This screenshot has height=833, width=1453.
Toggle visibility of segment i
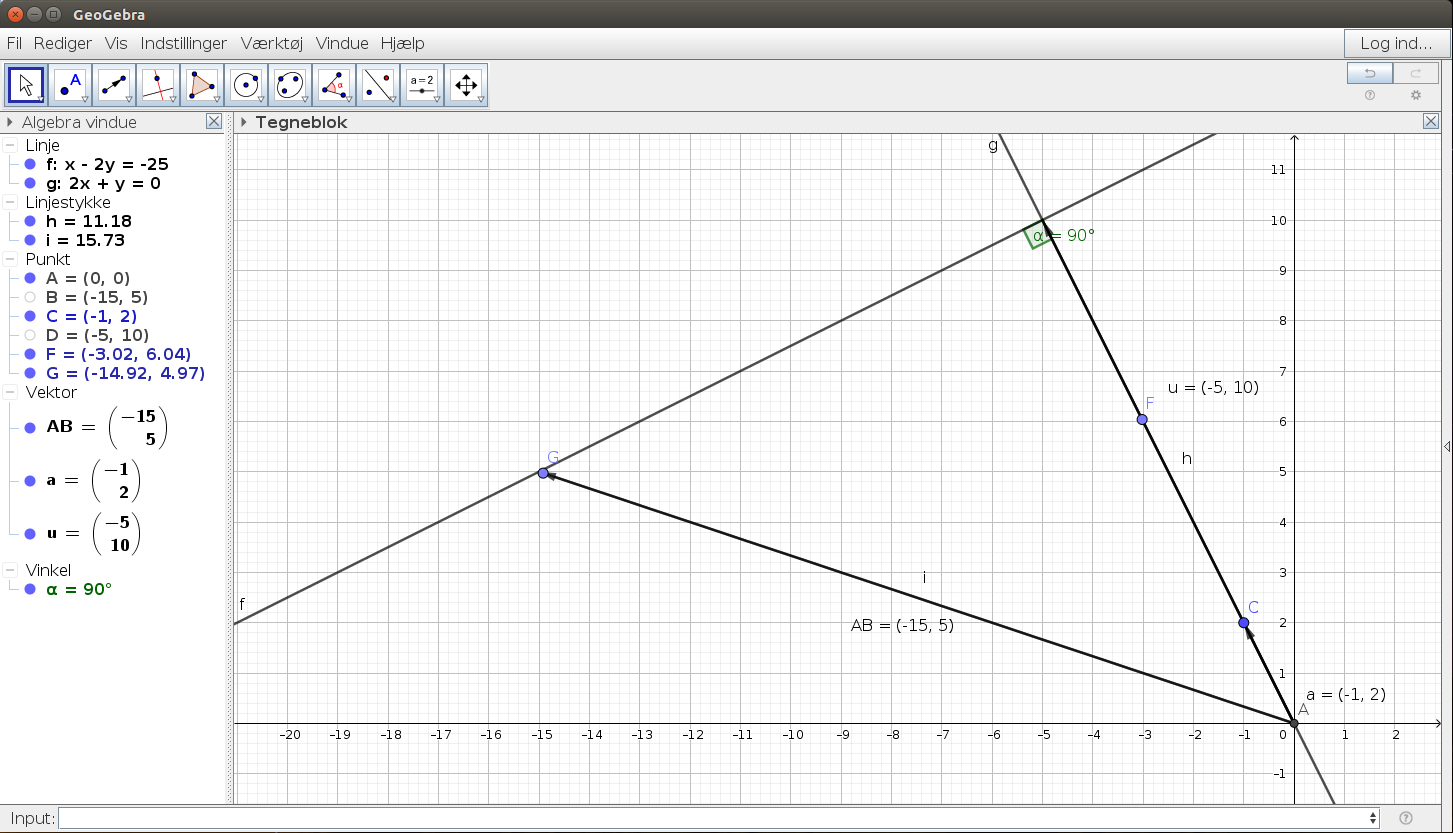click(30, 240)
